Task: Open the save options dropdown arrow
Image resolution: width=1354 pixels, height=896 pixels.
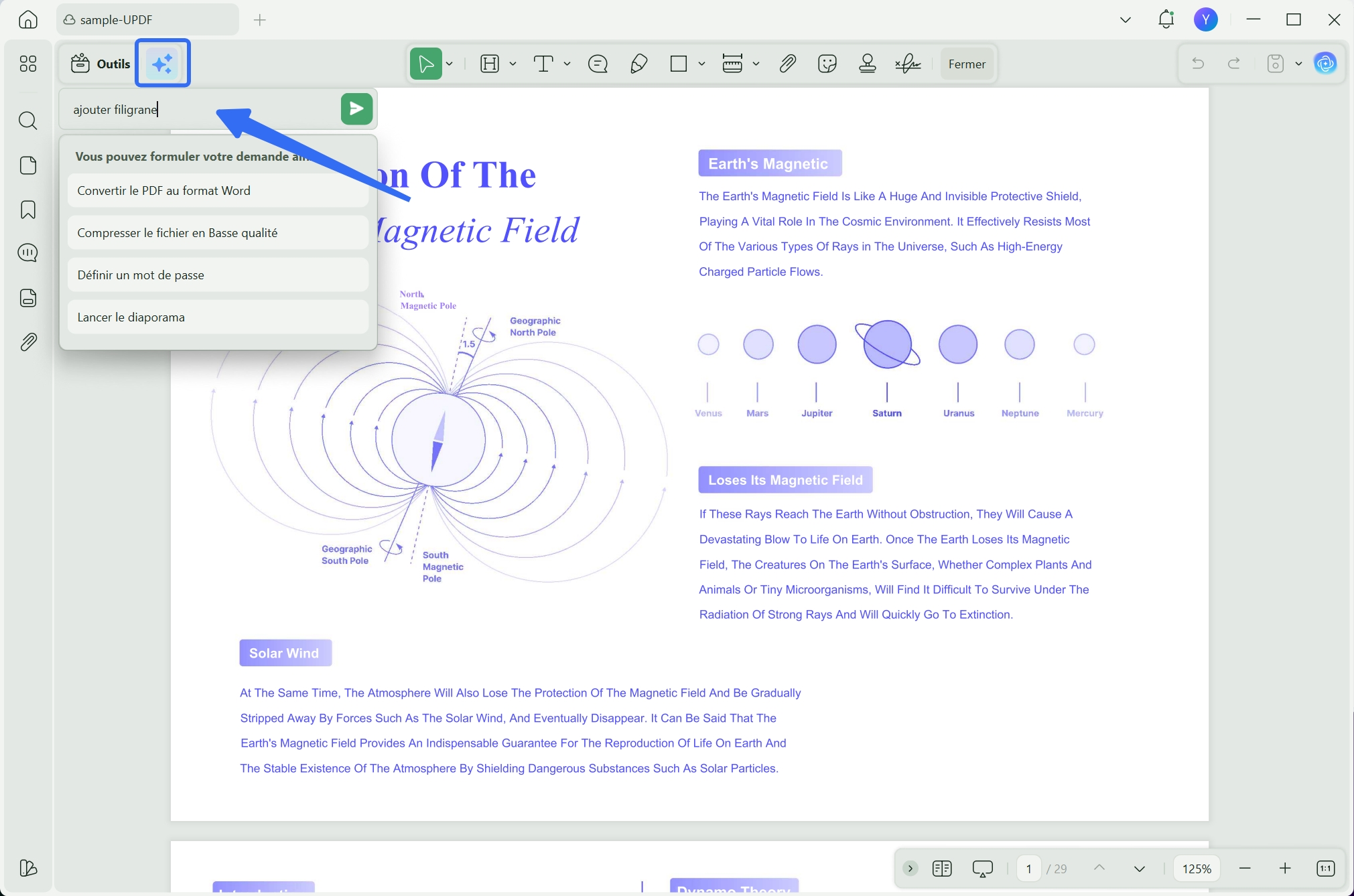Action: click(x=1298, y=64)
